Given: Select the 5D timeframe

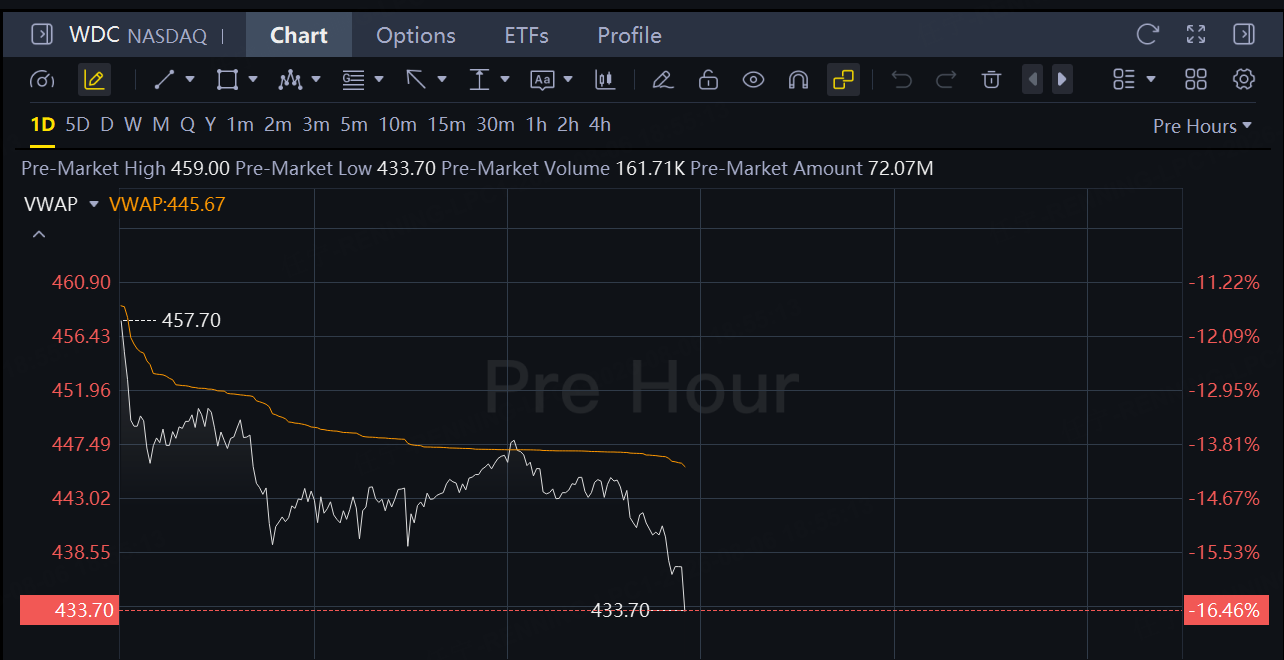Looking at the screenshot, I should 77,125.
